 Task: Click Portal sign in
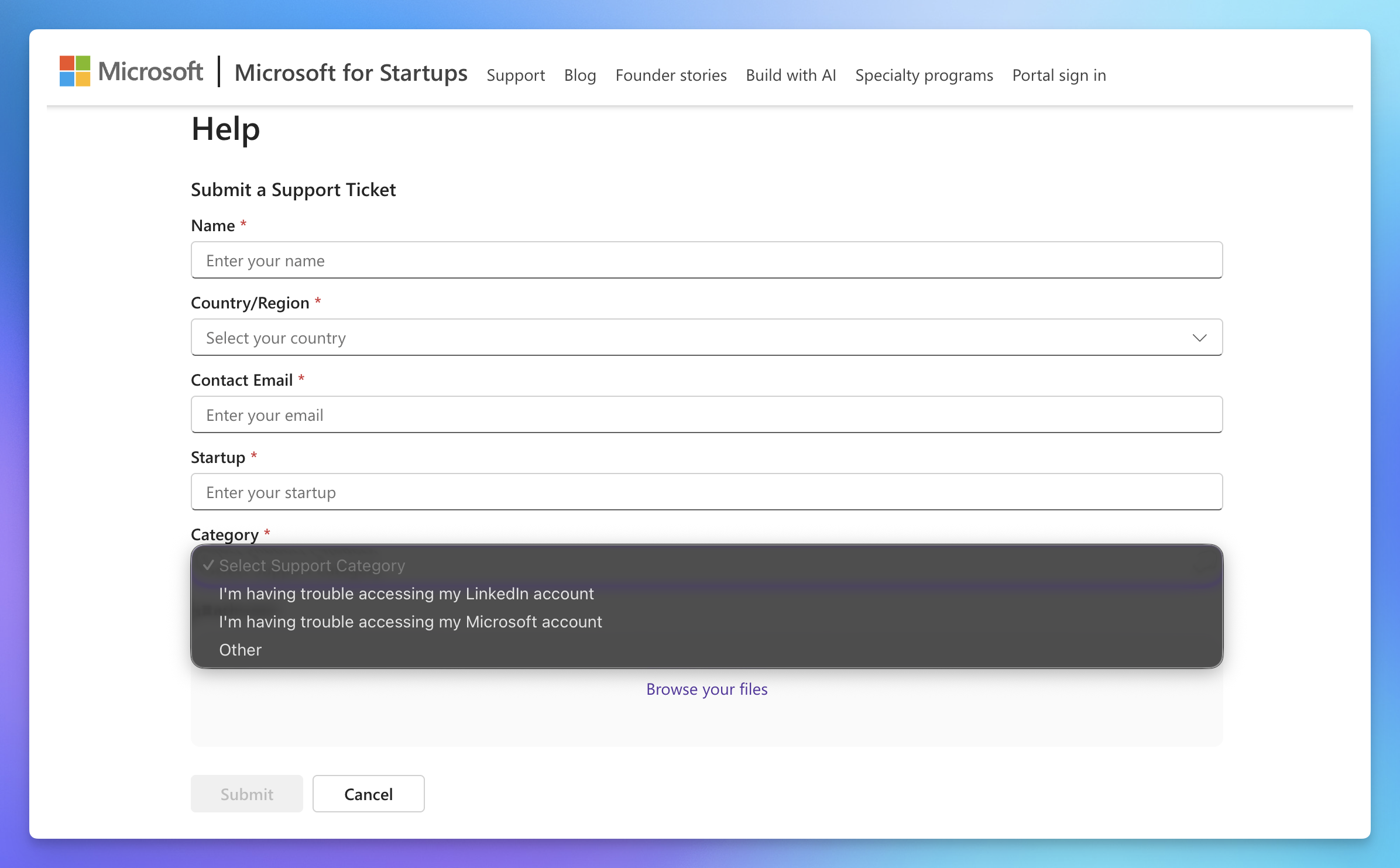[1059, 75]
